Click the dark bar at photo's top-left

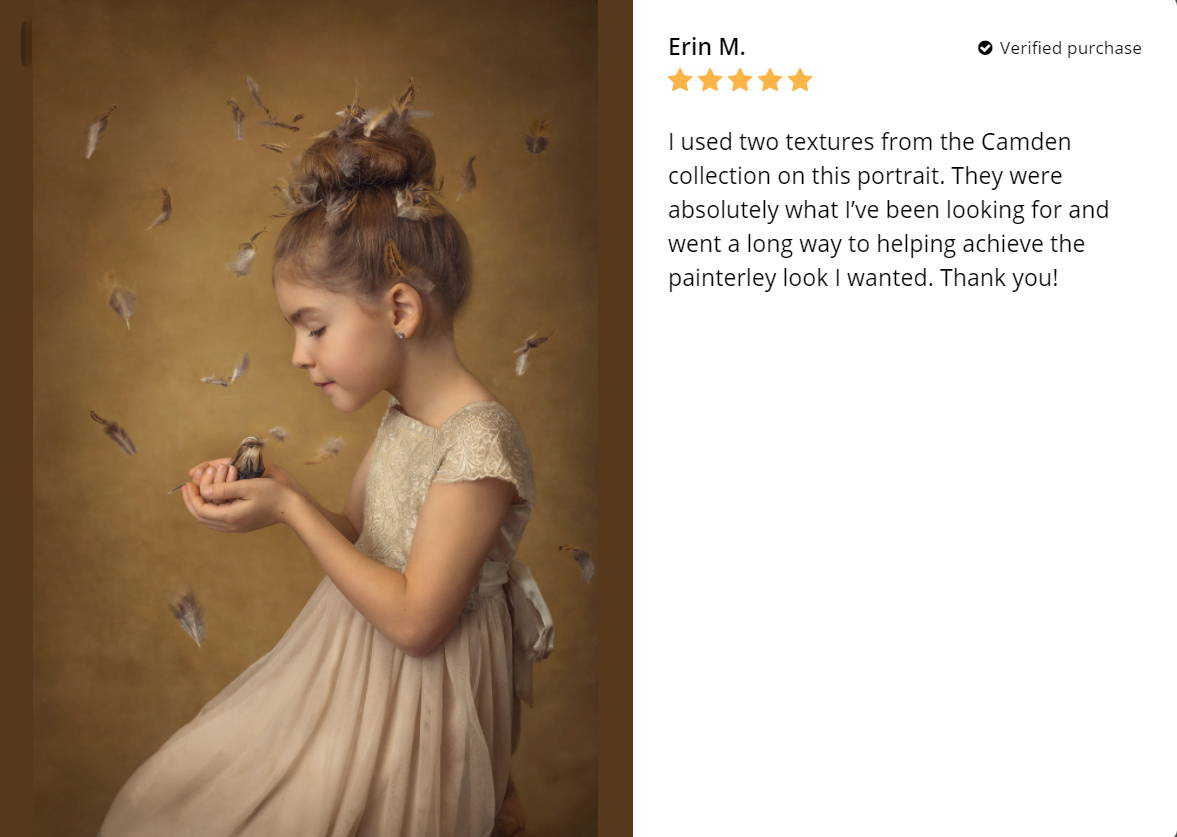(x=26, y=44)
